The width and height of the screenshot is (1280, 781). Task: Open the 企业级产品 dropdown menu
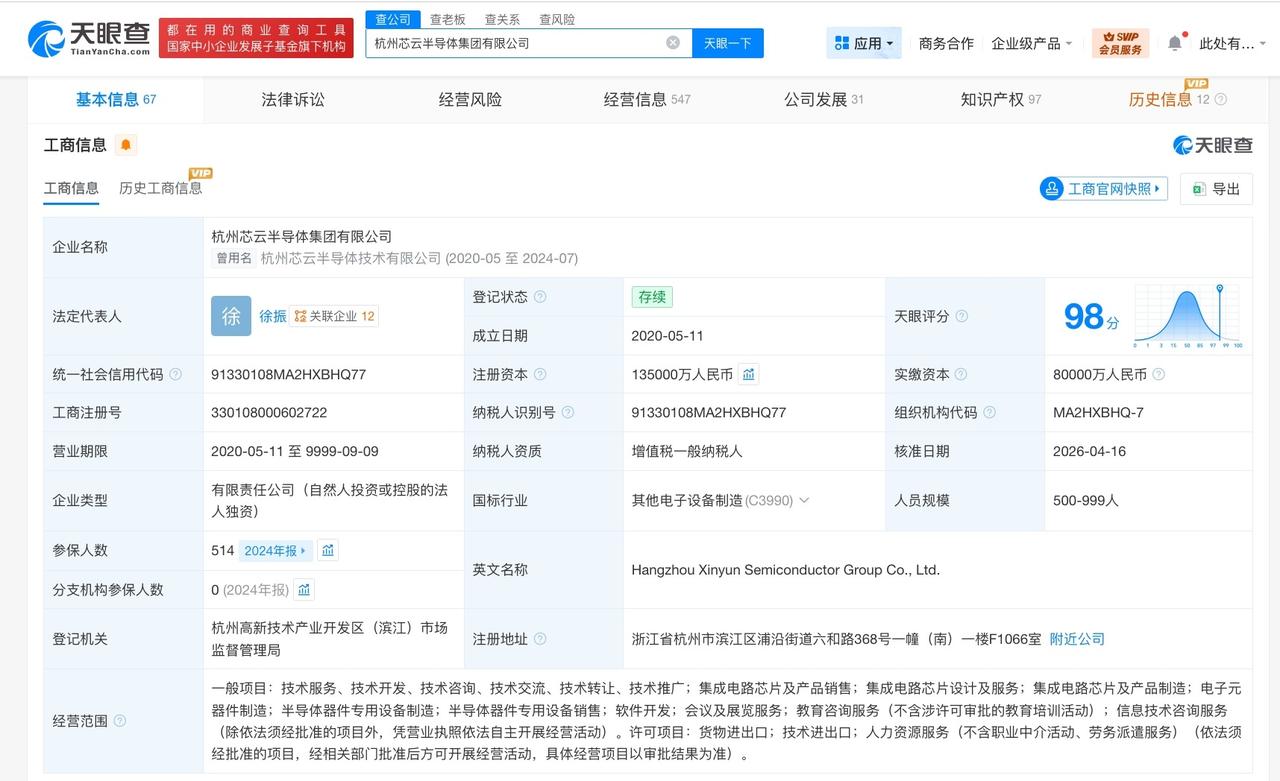point(1032,44)
